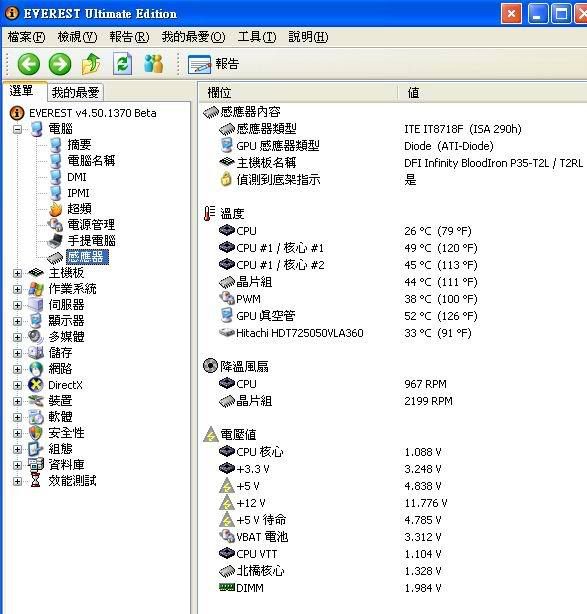
Task: Open the 工具(T) menu
Action: tap(257, 37)
